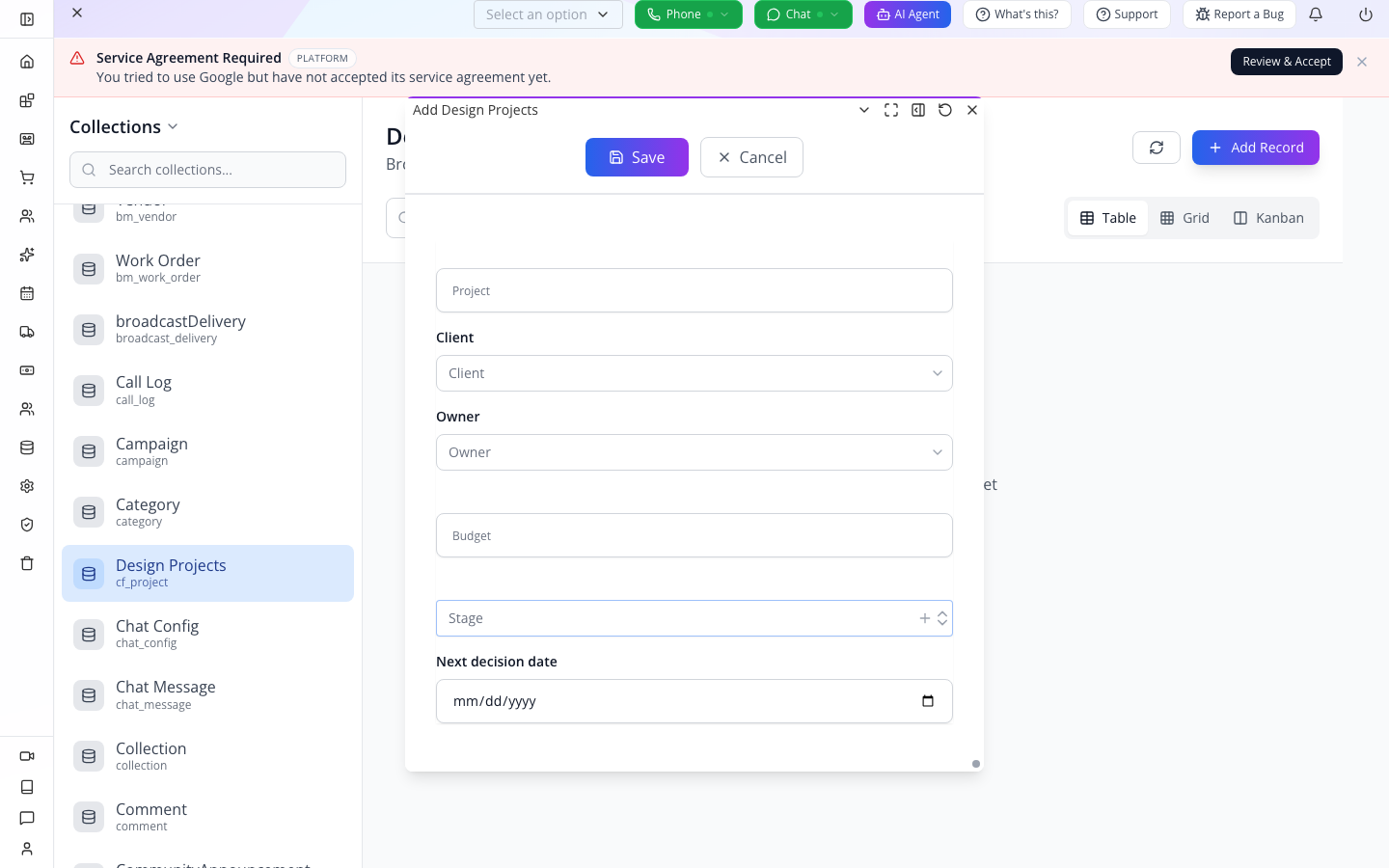Open the delivery truck icon in sidebar

pos(27,332)
